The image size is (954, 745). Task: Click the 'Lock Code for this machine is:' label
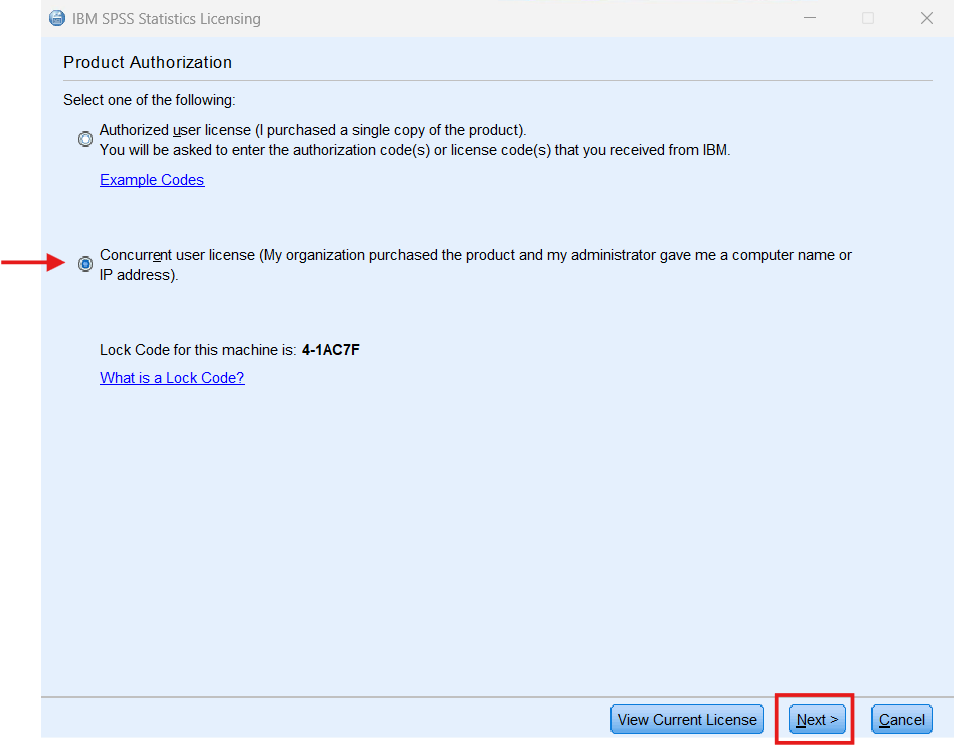pyautogui.click(x=198, y=350)
